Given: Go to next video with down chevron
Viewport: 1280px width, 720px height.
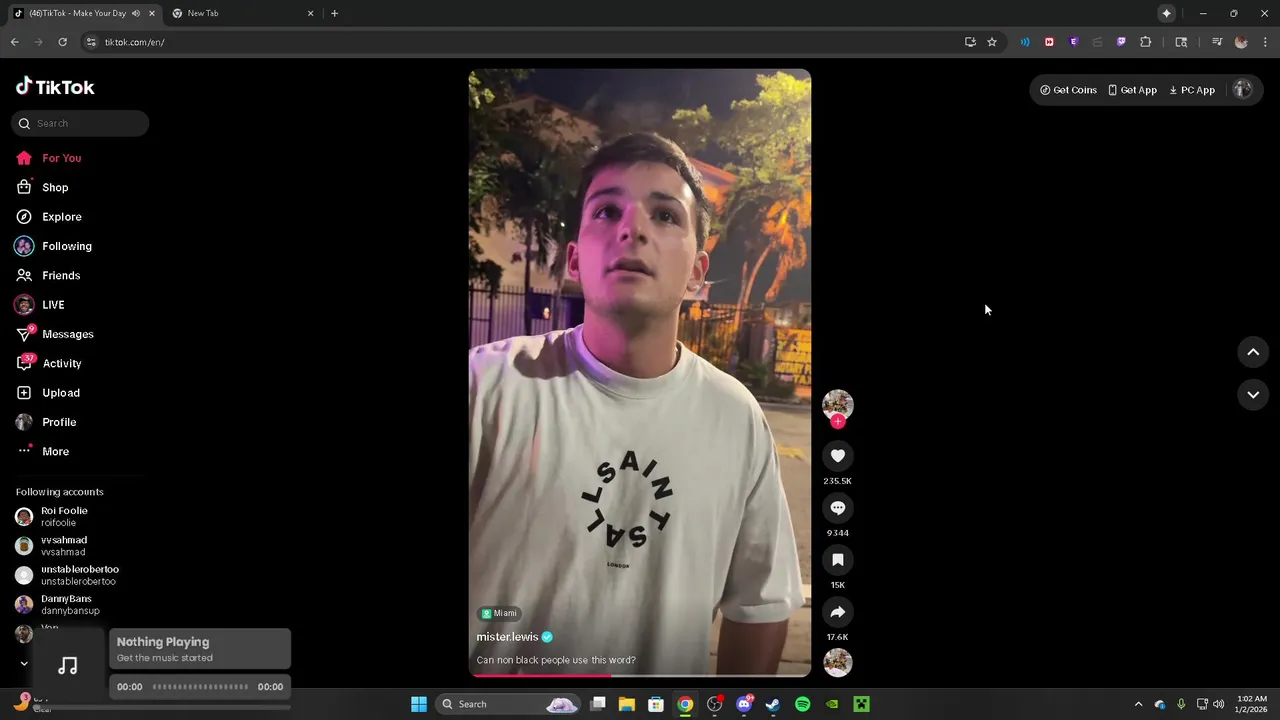Looking at the screenshot, I should click(1253, 395).
